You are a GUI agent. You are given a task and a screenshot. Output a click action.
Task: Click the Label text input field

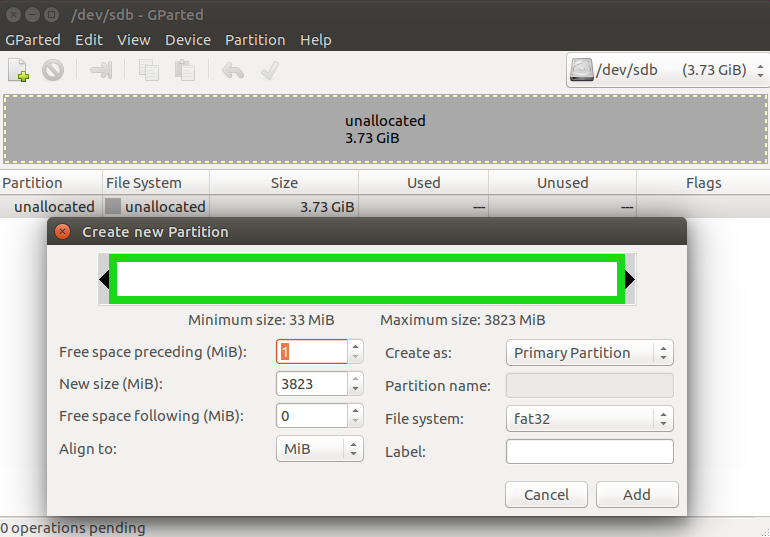pyautogui.click(x=589, y=452)
